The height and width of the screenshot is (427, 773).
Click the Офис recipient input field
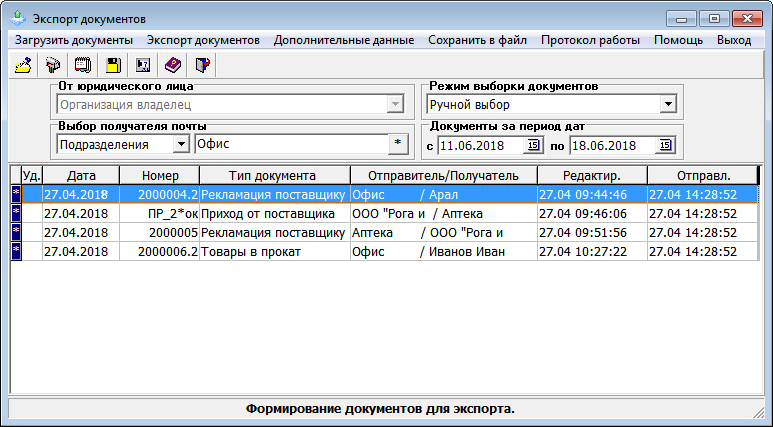291,144
